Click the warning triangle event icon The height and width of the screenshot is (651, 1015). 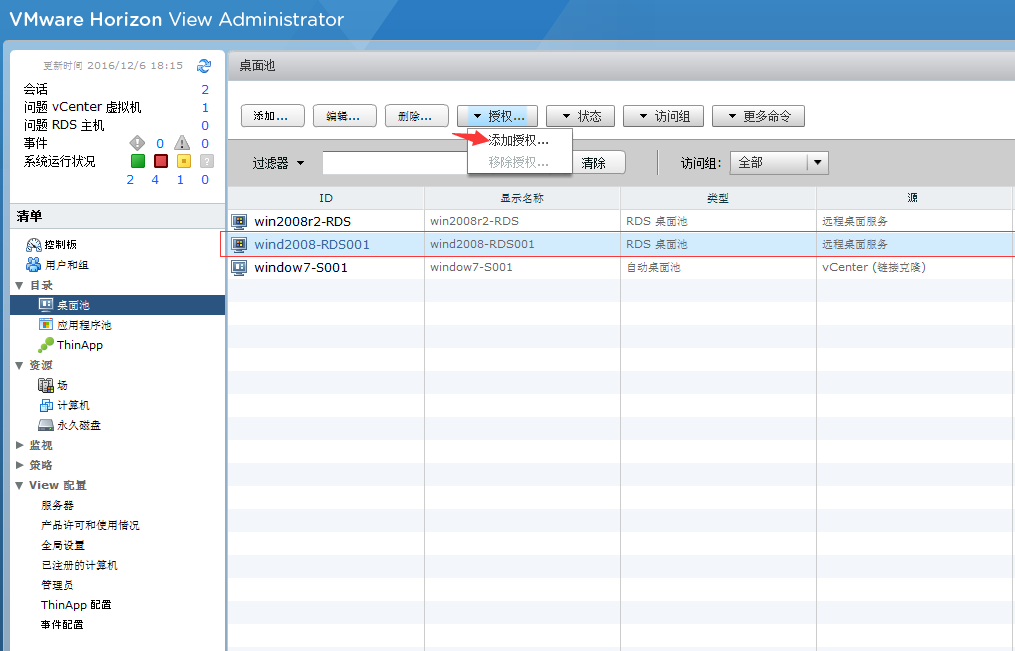(182, 143)
